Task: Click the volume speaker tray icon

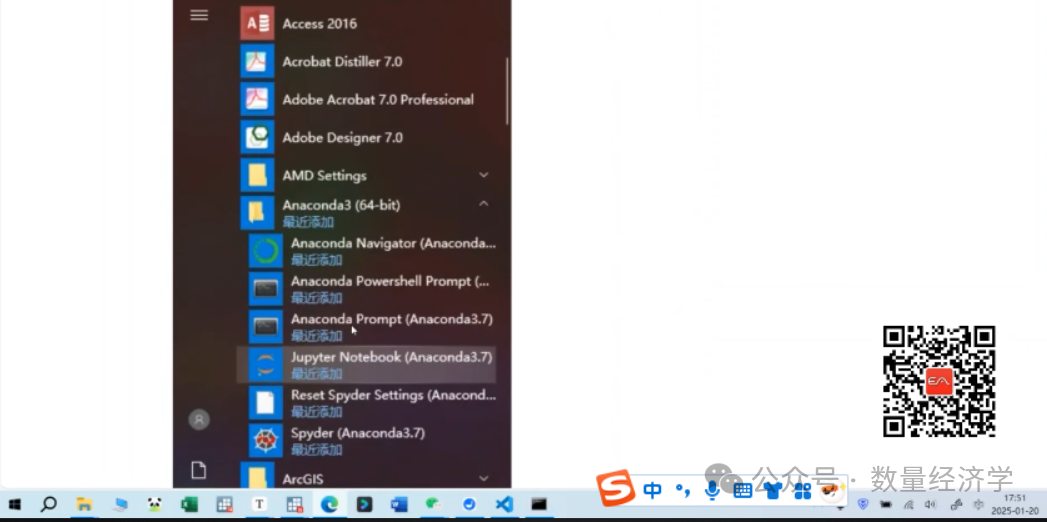Action: (x=931, y=505)
